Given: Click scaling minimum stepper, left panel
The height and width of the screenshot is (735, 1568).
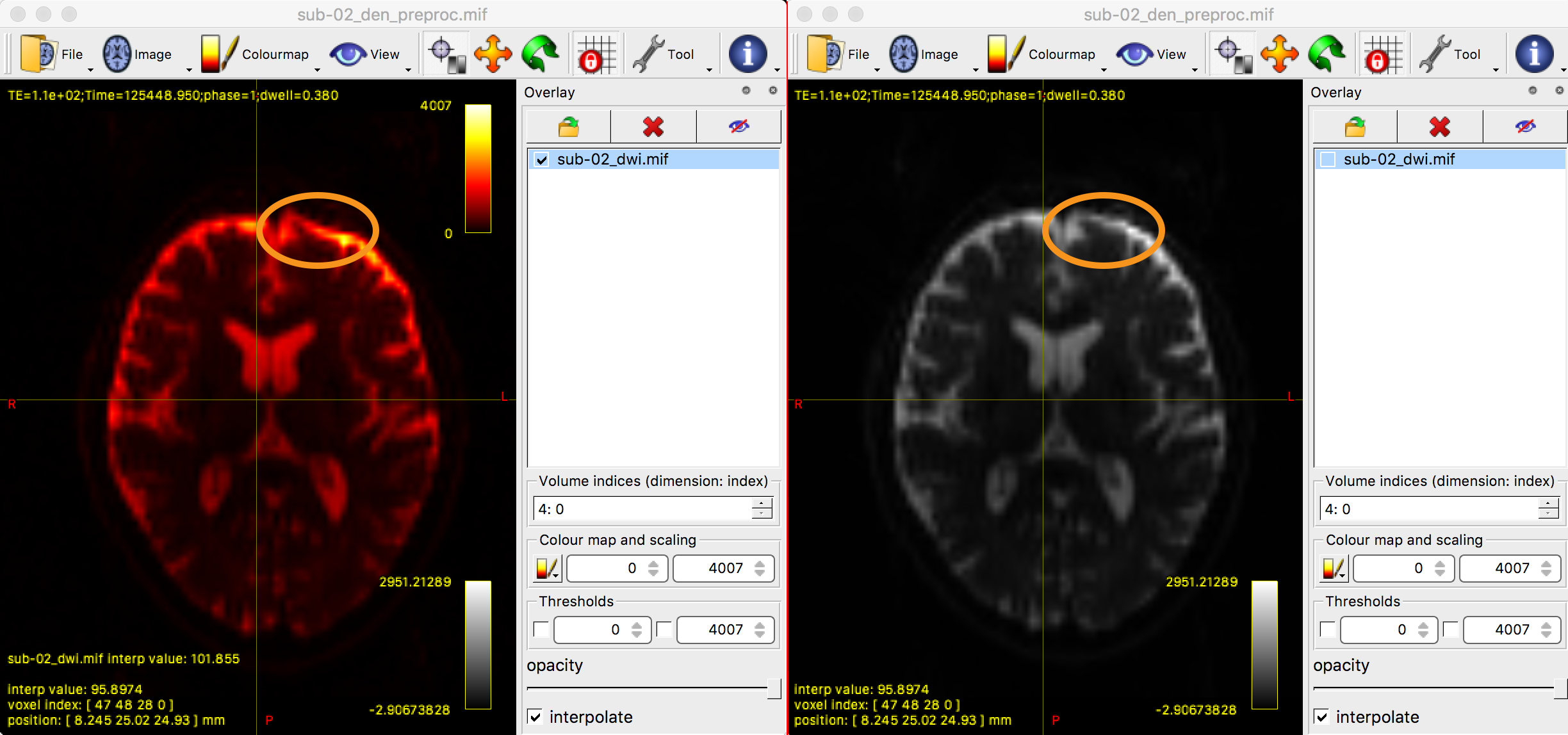Looking at the screenshot, I should [x=653, y=569].
